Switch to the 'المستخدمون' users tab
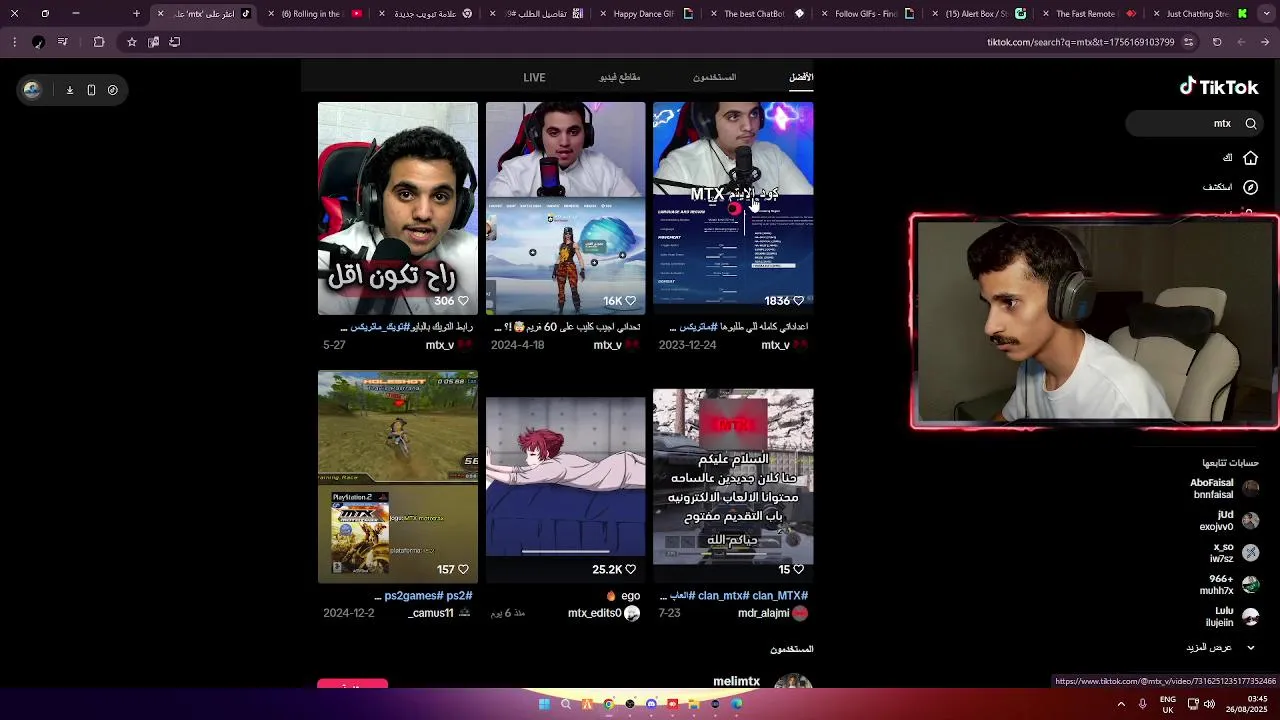Image resolution: width=1280 pixels, height=720 pixels. pos(714,78)
